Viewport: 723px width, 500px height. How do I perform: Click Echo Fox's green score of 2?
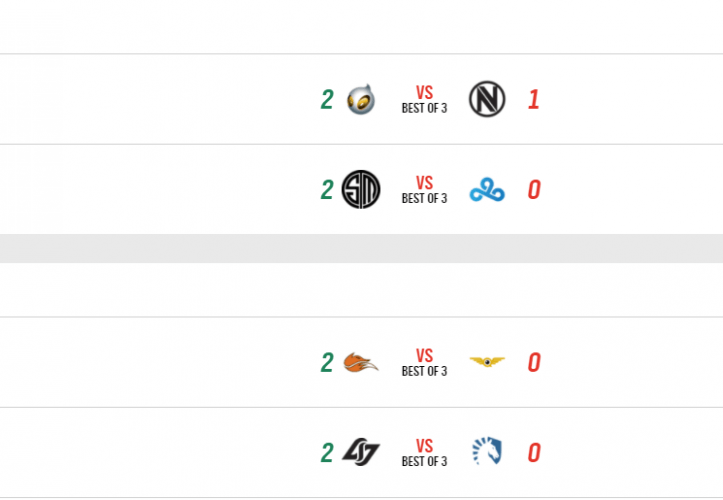(327, 362)
